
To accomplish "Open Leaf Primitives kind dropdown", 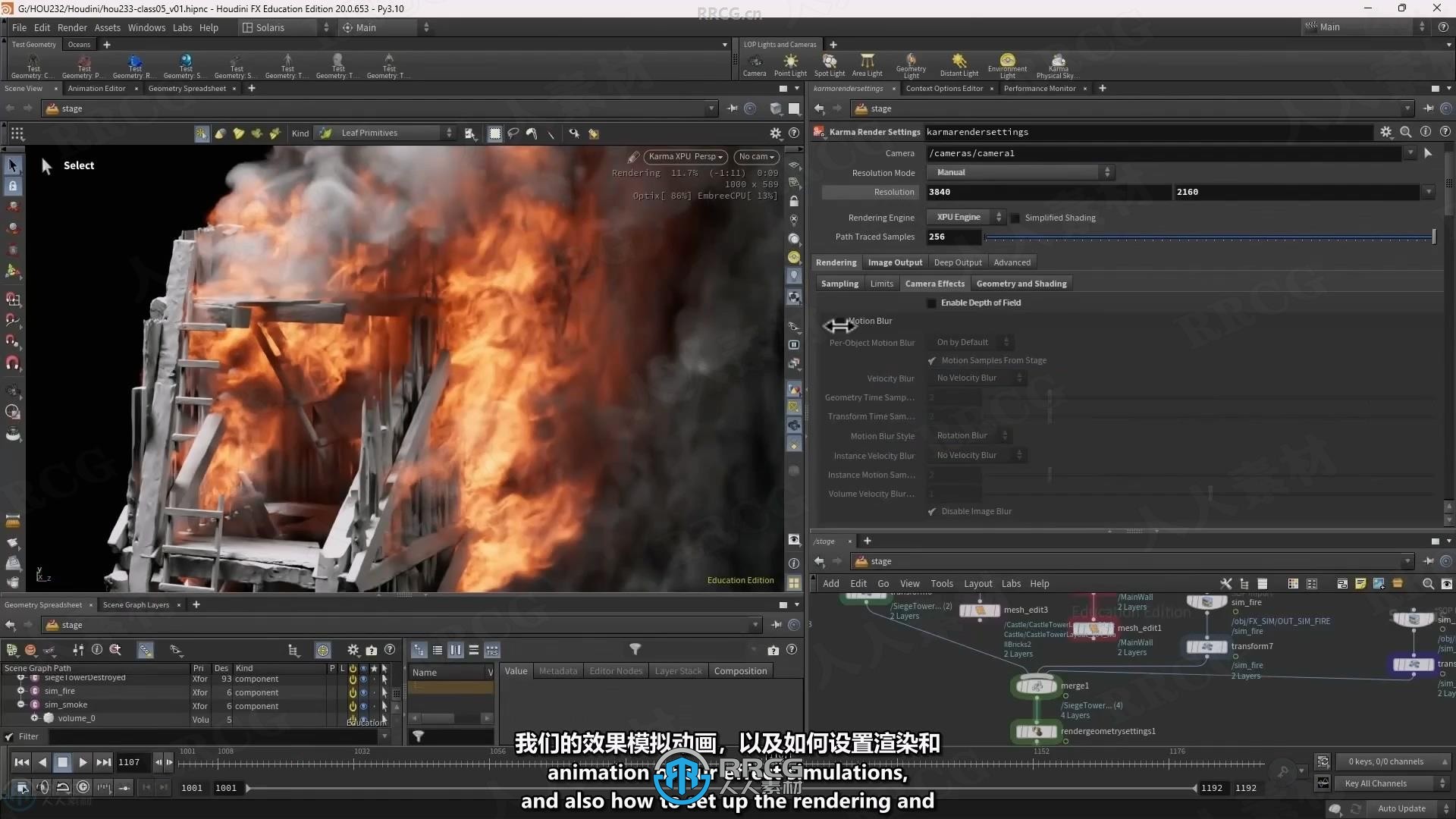I will tap(387, 133).
